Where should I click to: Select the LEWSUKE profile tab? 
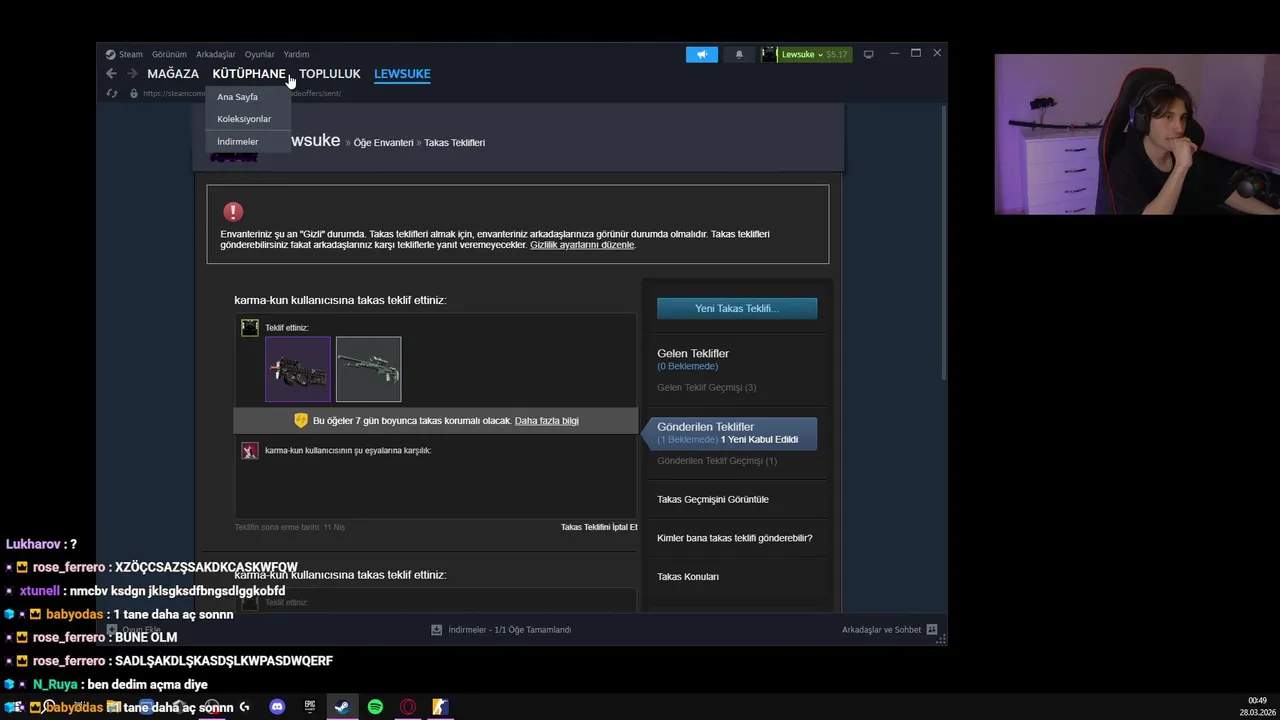click(402, 74)
